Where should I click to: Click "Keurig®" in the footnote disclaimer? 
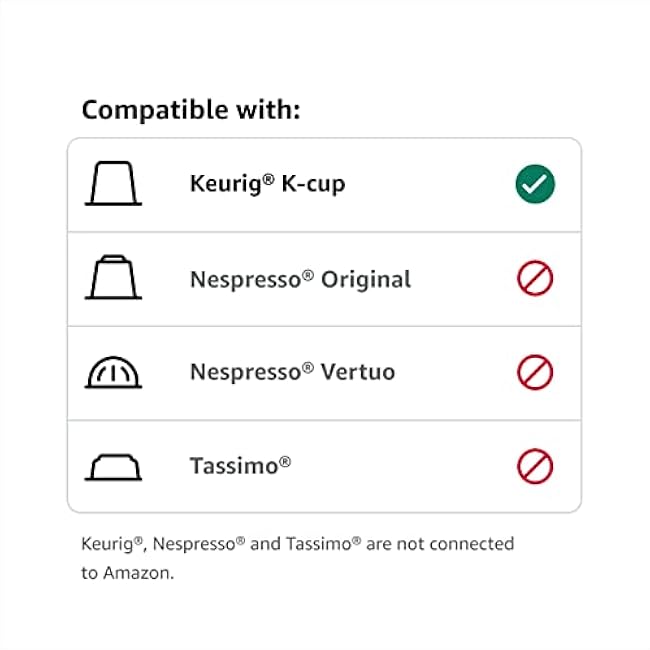112,544
